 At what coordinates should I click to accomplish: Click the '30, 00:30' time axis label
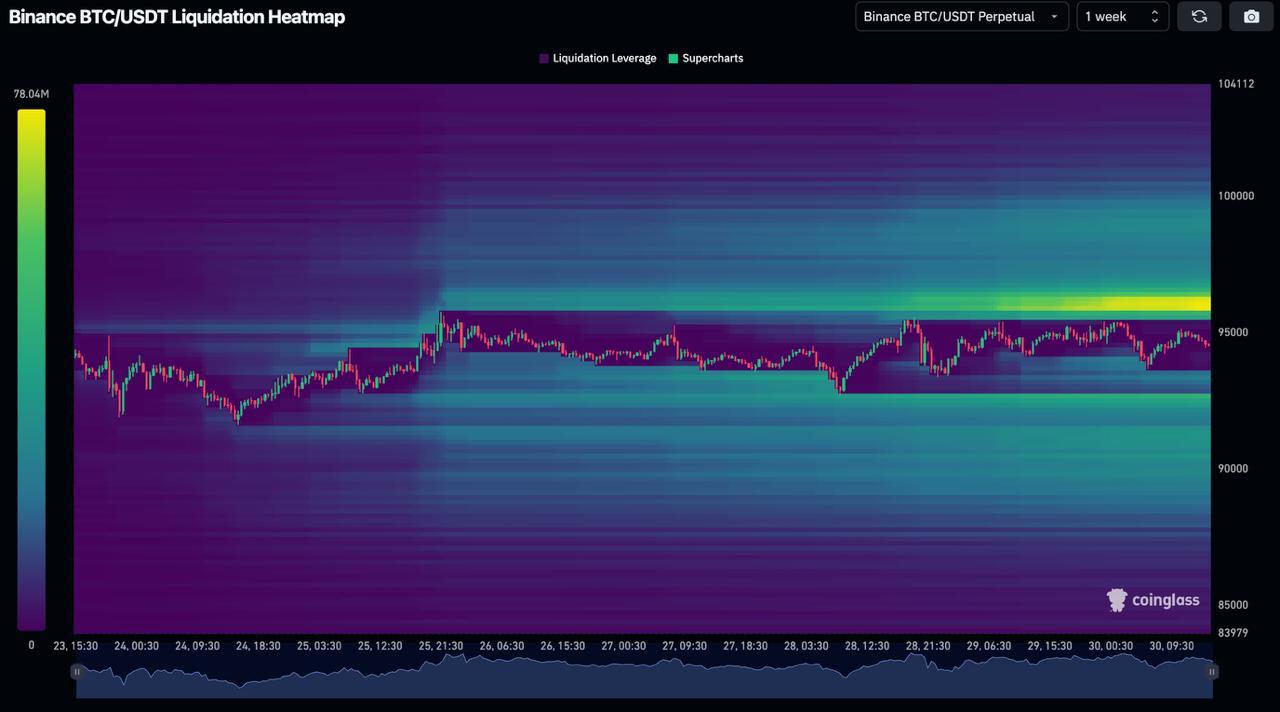click(1112, 646)
